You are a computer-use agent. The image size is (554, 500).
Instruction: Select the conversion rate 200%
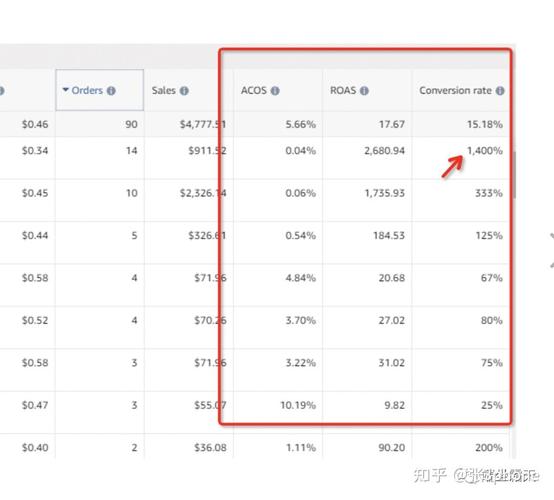[489, 448]
